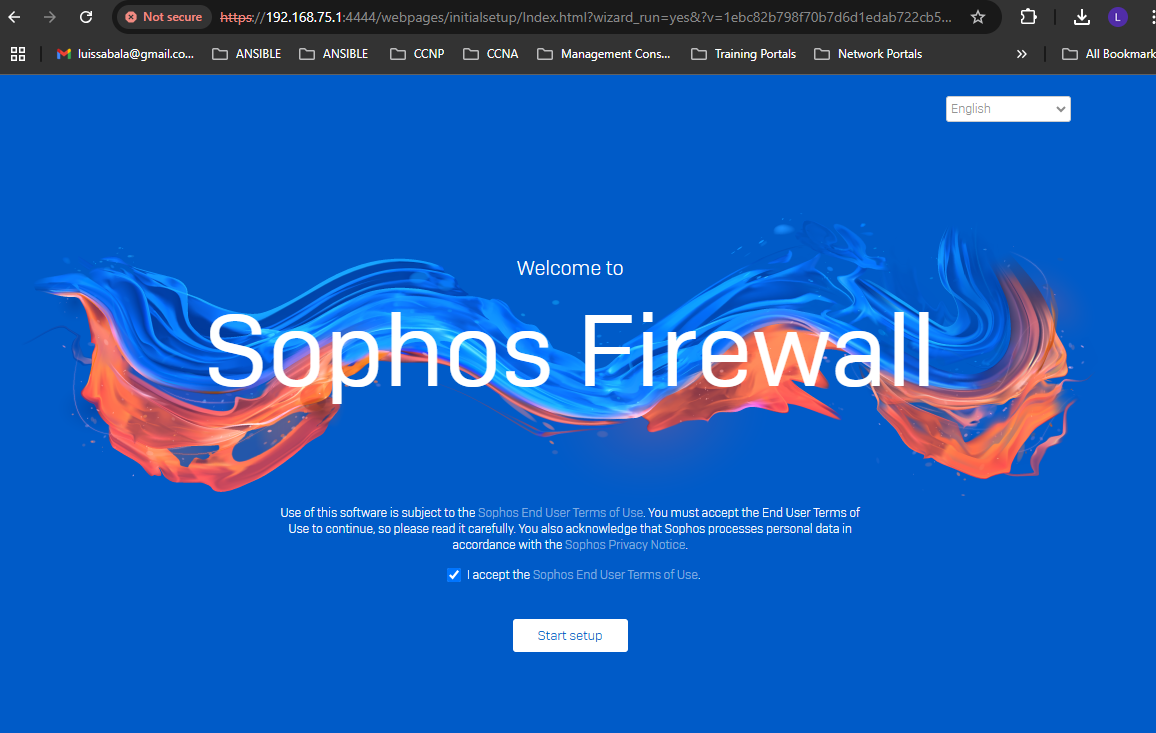
Task: Open the English language dropdown
Action: (x=1008, y=109)
